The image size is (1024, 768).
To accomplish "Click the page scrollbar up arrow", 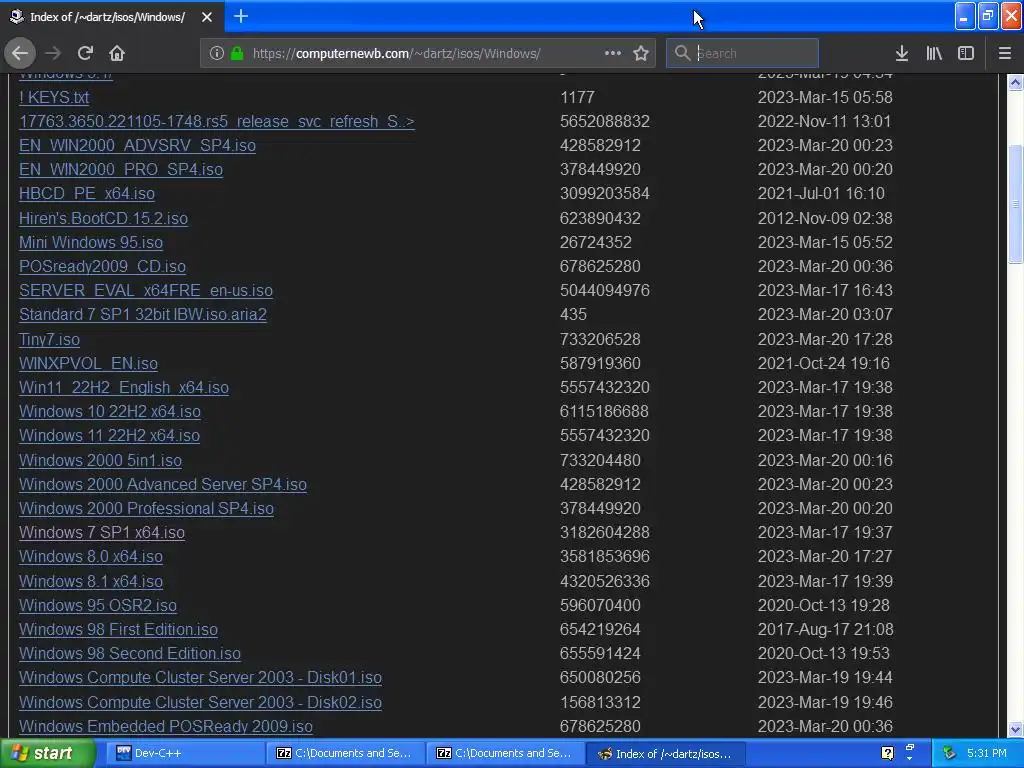I will point(1015,82).
